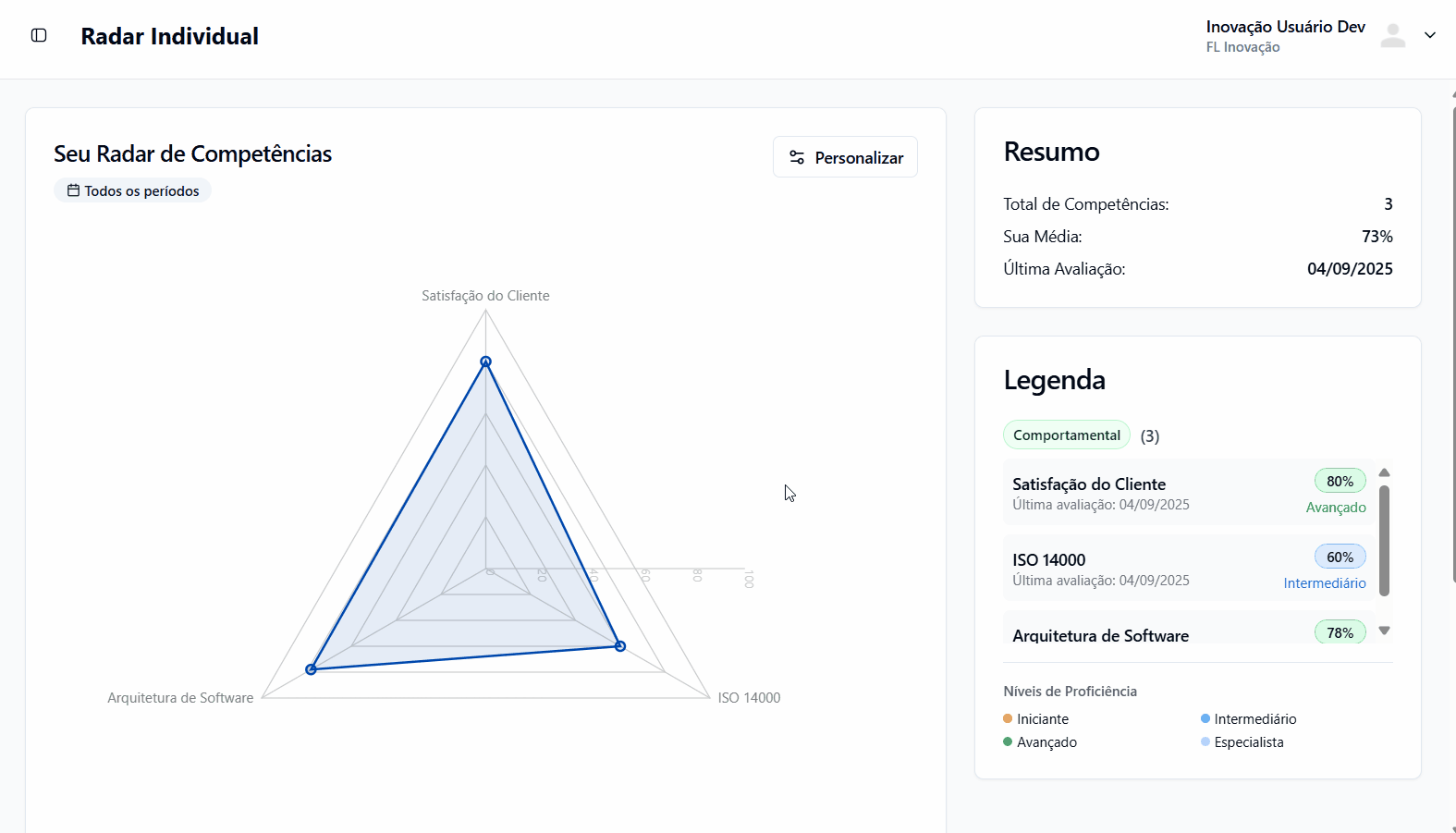Screen dimensions: 1456x833
Task: Click the 60% score badge
Action: 1340,557
